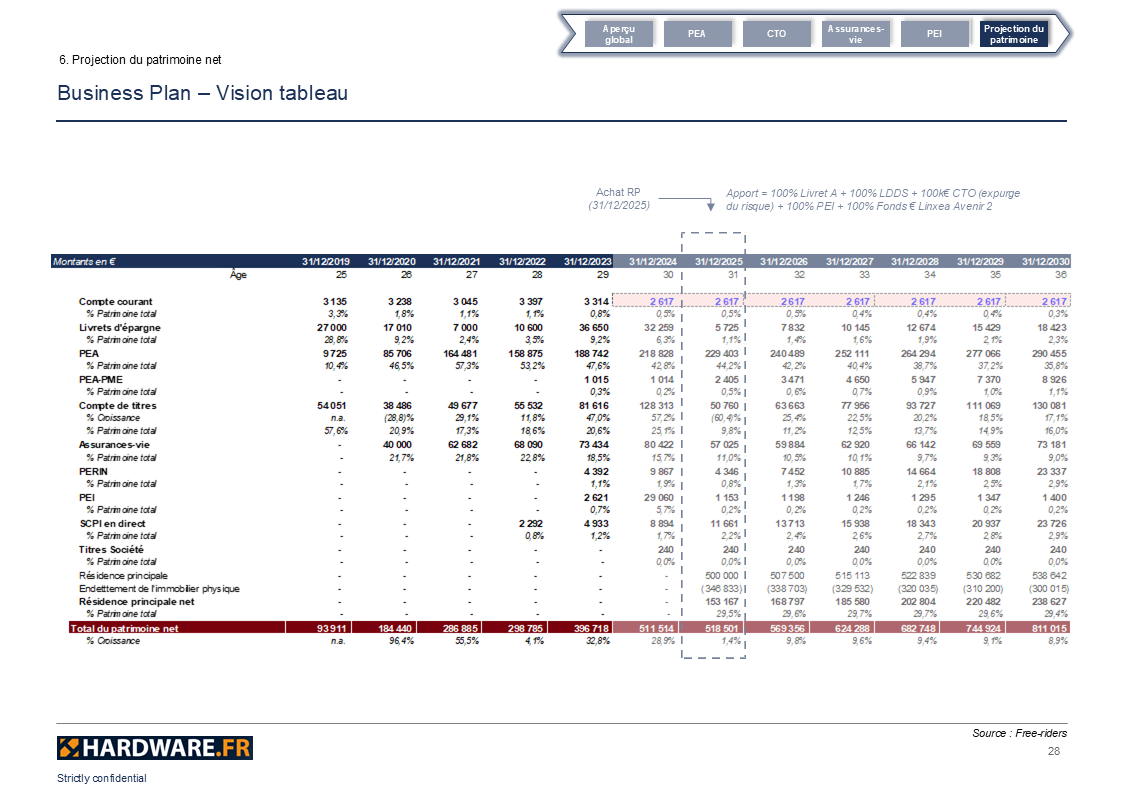The image size is (1123, 794).
Task: Click the 'Source : Free-riders' text
Action: (1019, 733)
